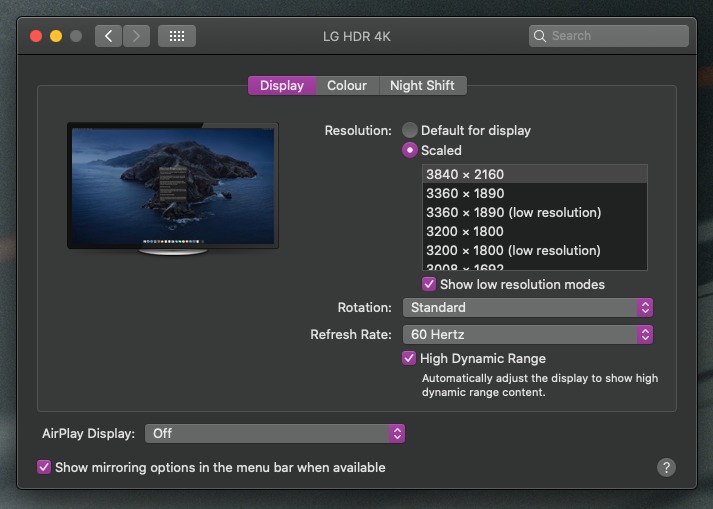Select the Scaled resolution radio button
713x509 pixels.
pyautogui.click(x=410, y=150)
